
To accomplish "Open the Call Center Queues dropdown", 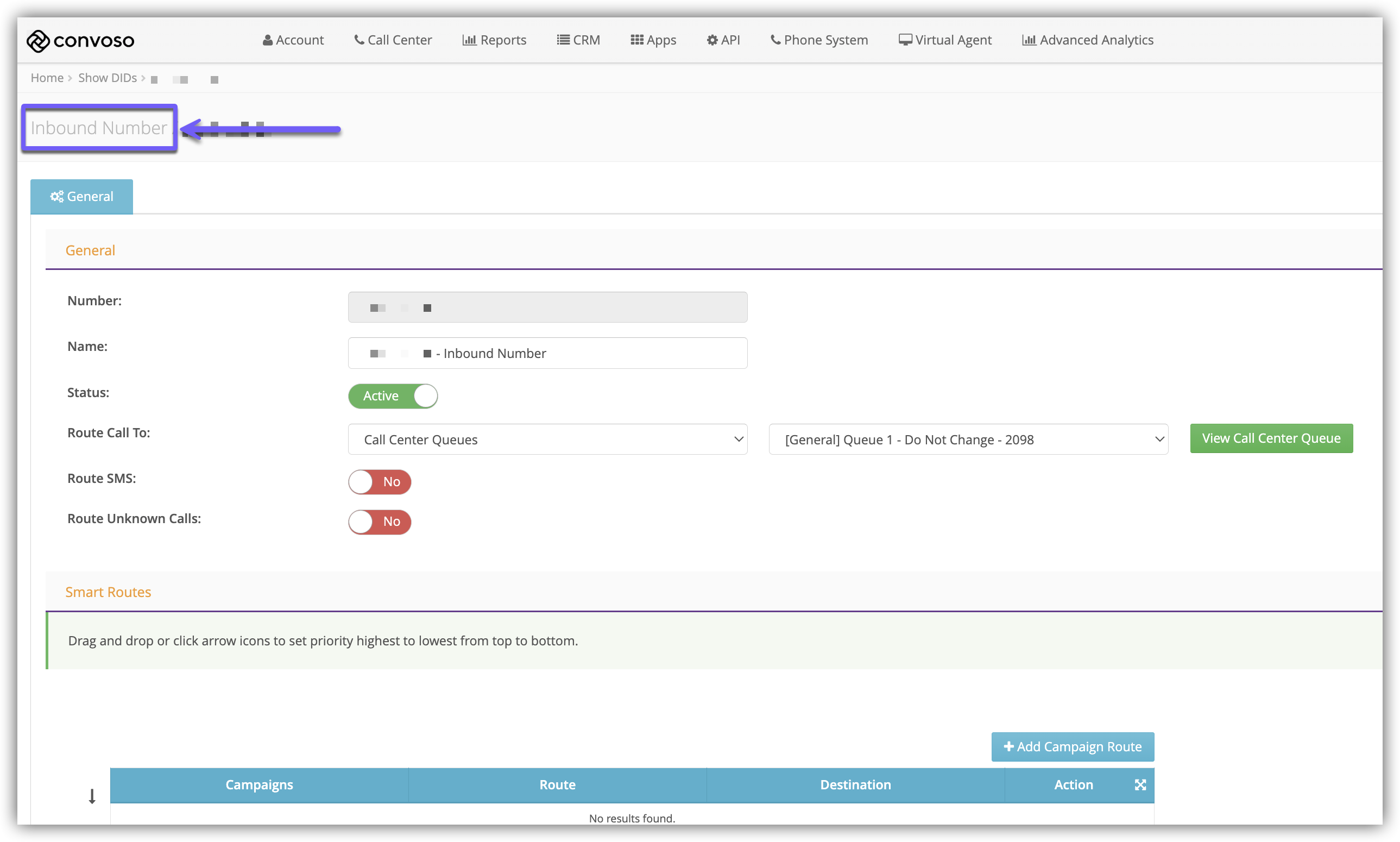I will pos(547,439).
